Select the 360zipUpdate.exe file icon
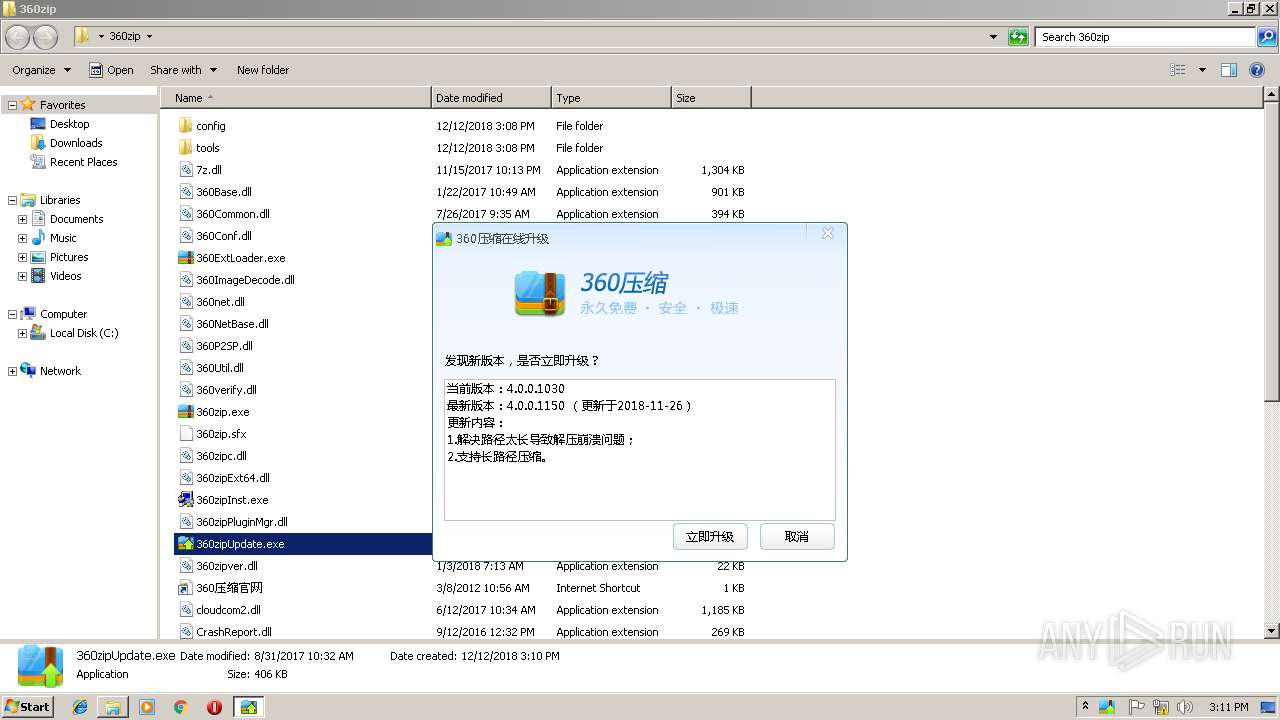This screenshot has height=720, width=1280. point(185,544)
